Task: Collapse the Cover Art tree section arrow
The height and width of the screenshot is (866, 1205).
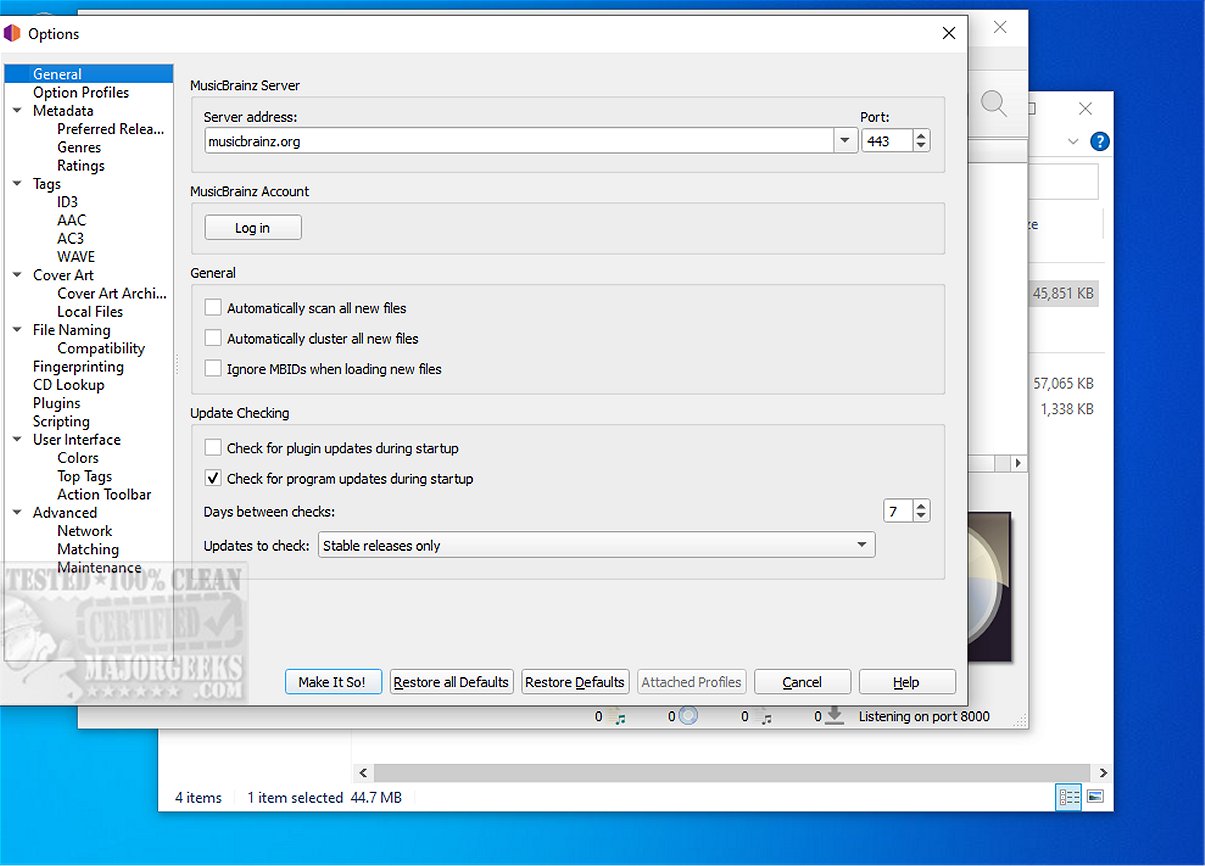Action: click(17, 275)
